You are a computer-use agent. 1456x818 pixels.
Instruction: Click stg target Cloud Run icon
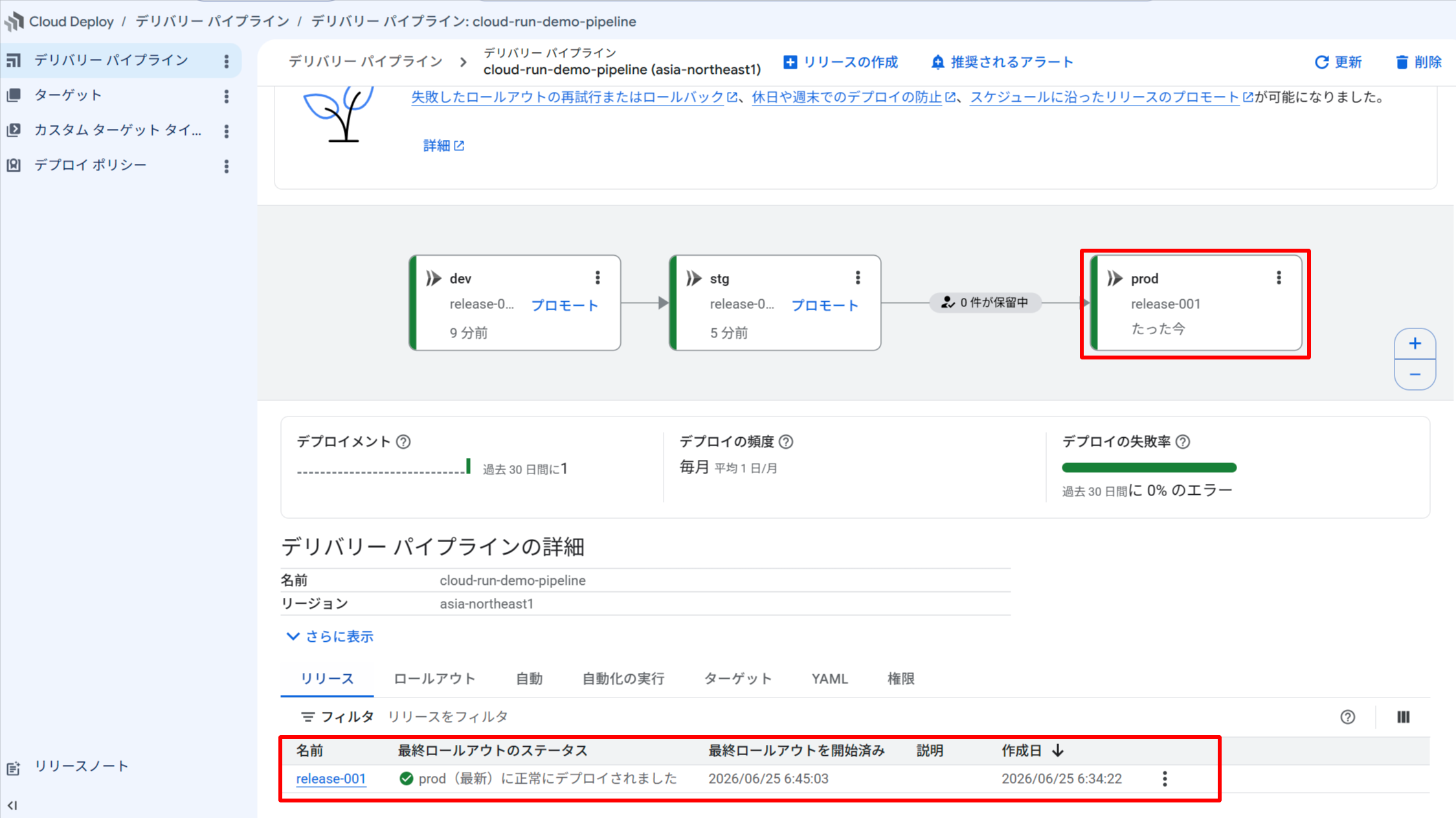[x=693, y=278]
